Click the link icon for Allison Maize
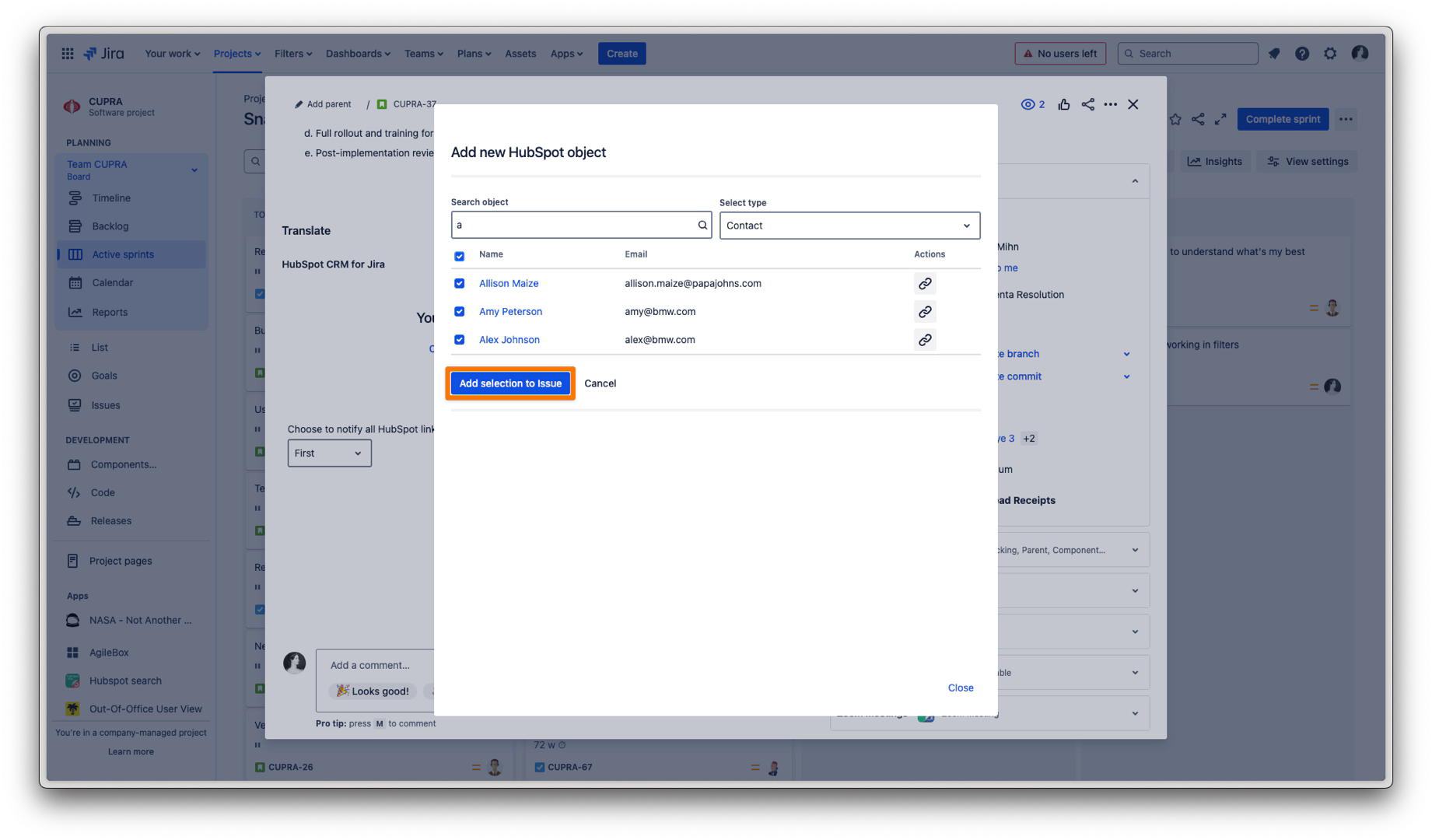 click(x=925, y=284)
